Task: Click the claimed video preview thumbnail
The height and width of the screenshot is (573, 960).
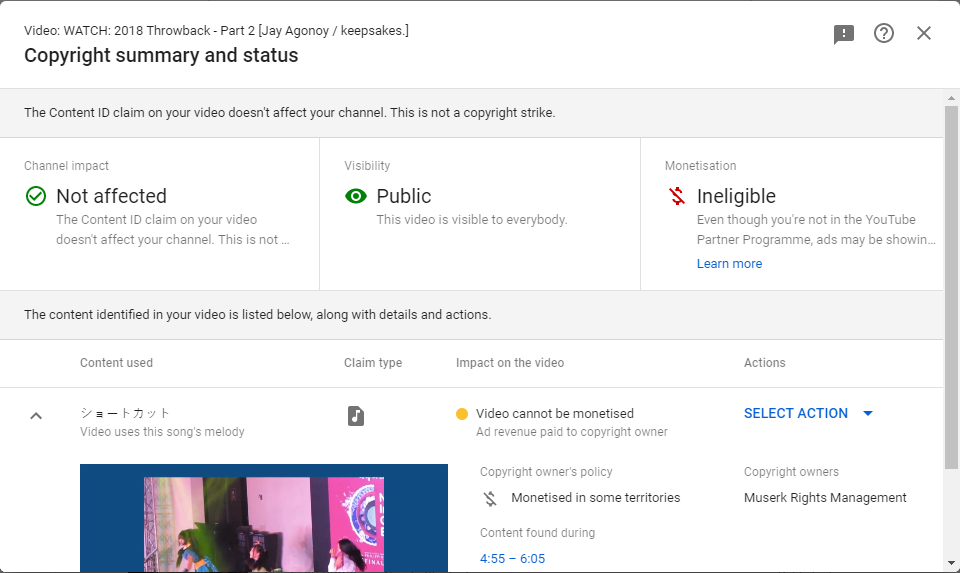Action: click(264, 518)
